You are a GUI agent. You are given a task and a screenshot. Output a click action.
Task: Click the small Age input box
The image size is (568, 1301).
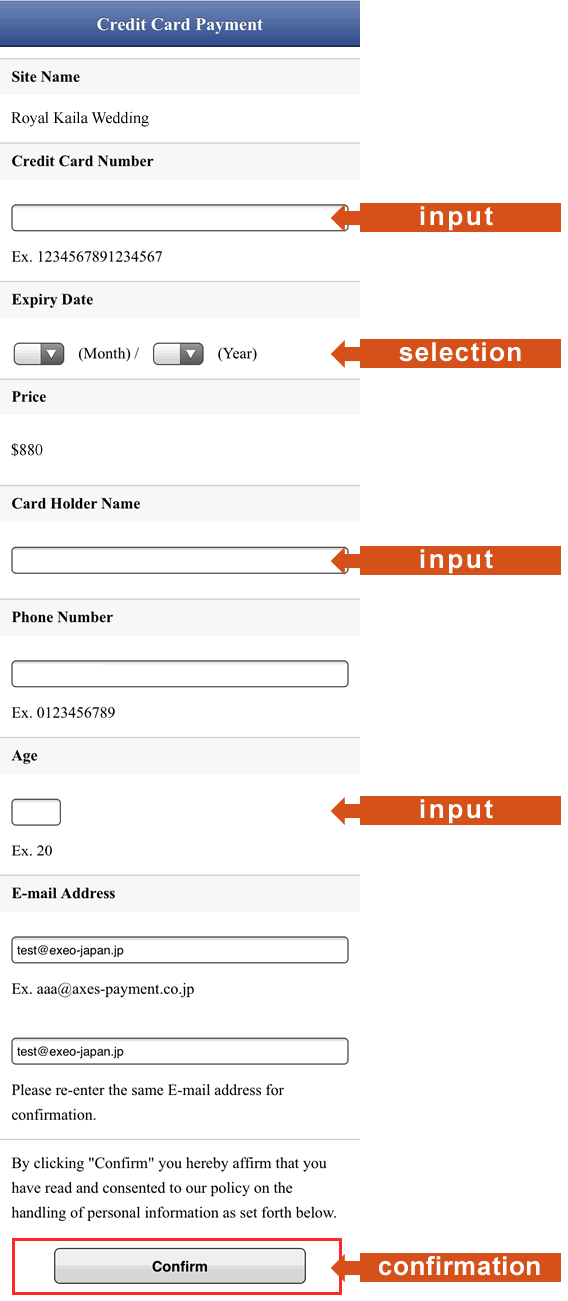(x=36, y=812)
